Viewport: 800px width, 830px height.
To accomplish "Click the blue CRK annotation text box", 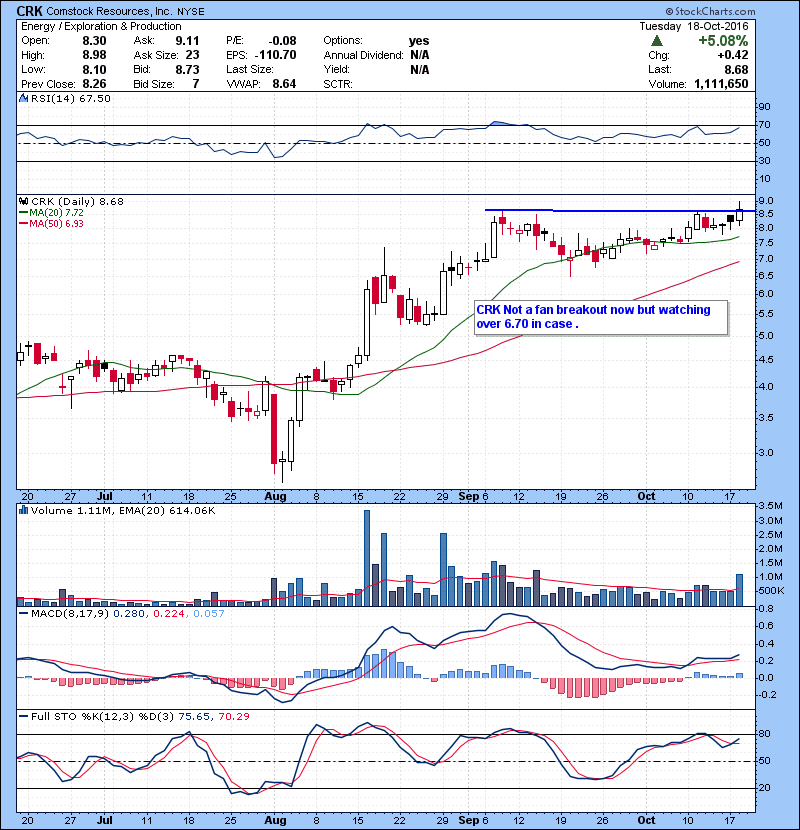I will click(x=601, y=317).
